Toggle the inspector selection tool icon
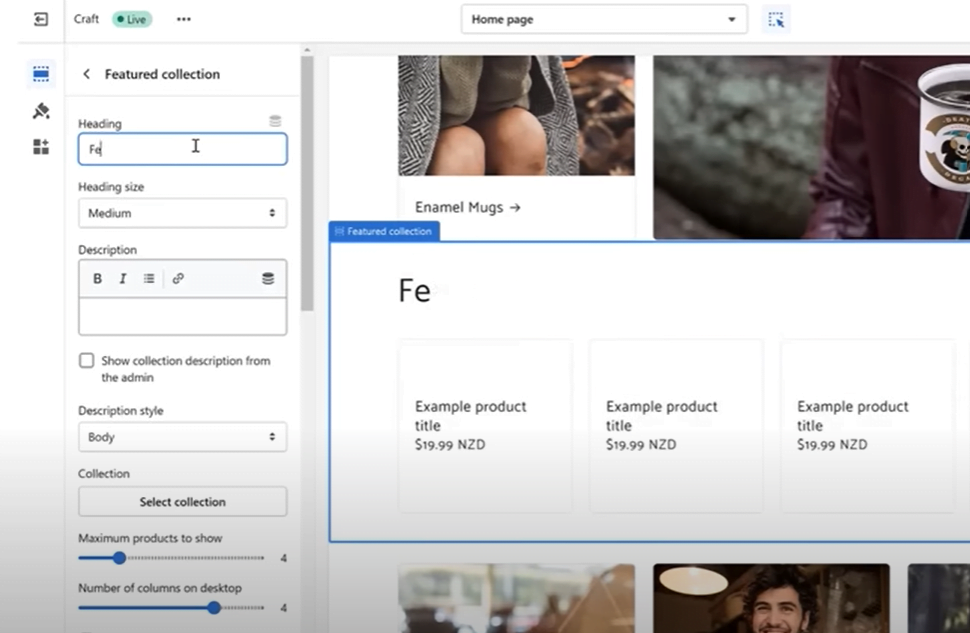970x633 pixels. [x=776, y=19]
